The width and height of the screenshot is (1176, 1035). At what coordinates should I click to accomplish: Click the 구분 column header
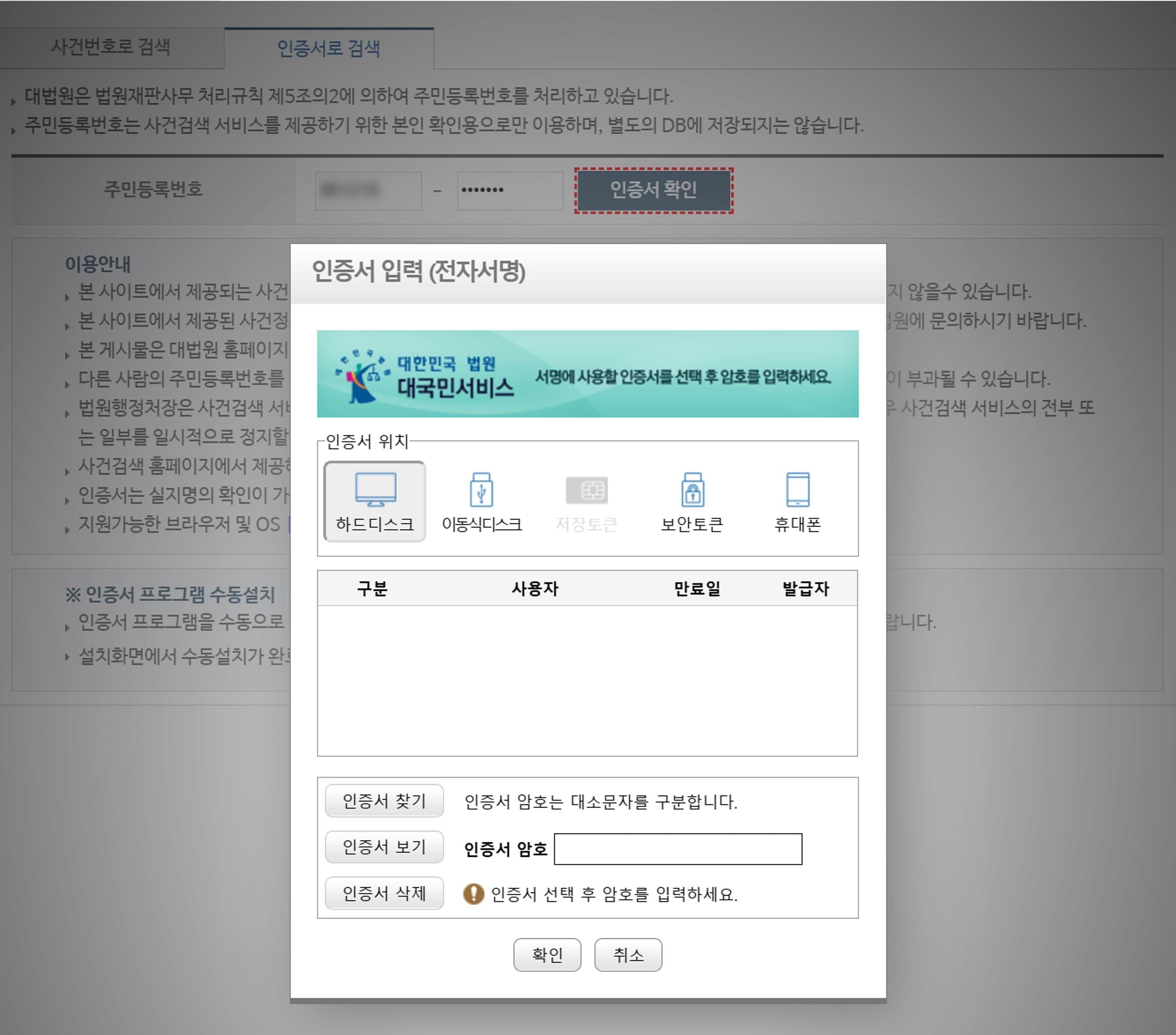point(372,588)
